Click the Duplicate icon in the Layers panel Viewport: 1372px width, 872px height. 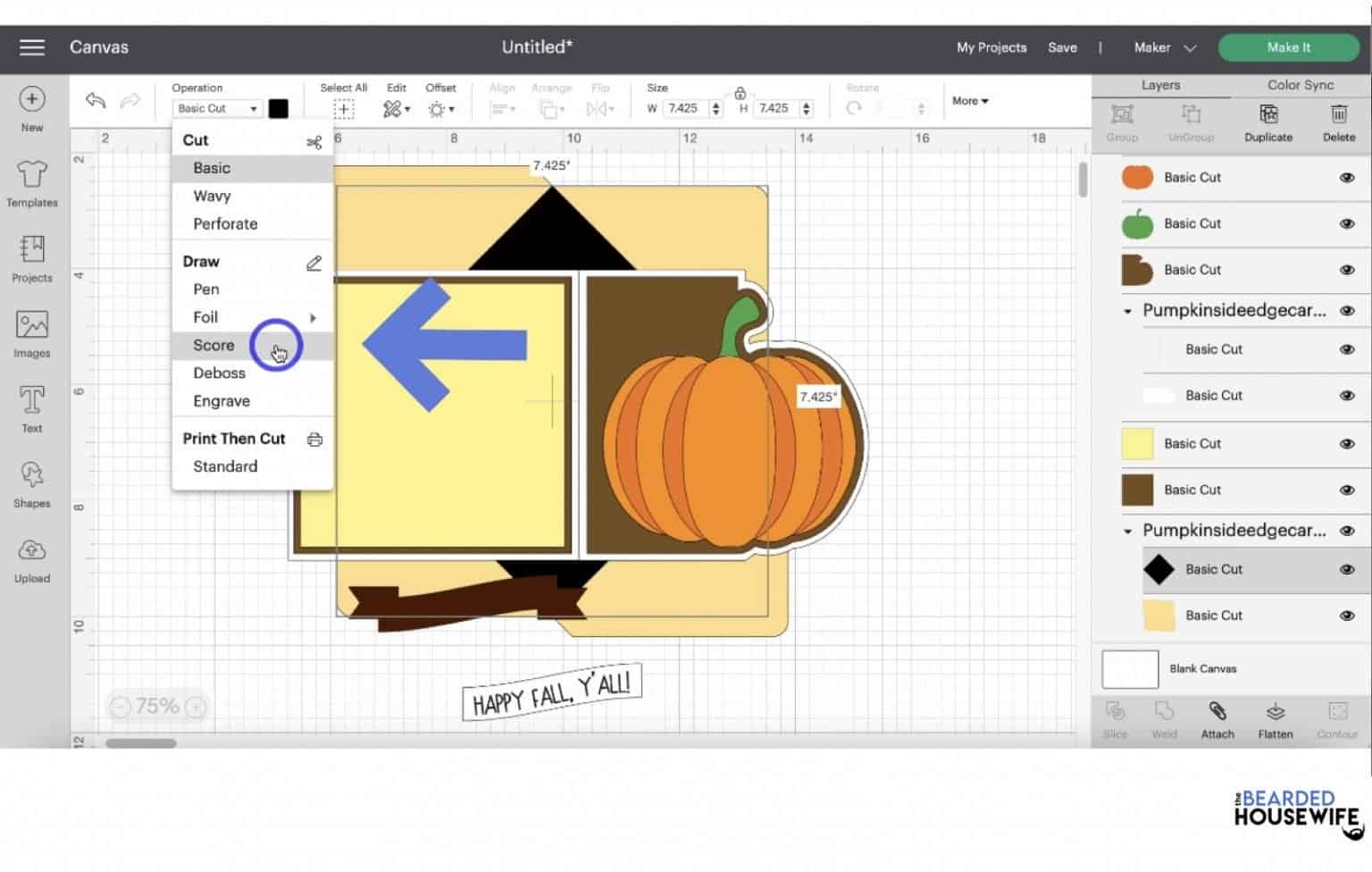pos(1267,122)
